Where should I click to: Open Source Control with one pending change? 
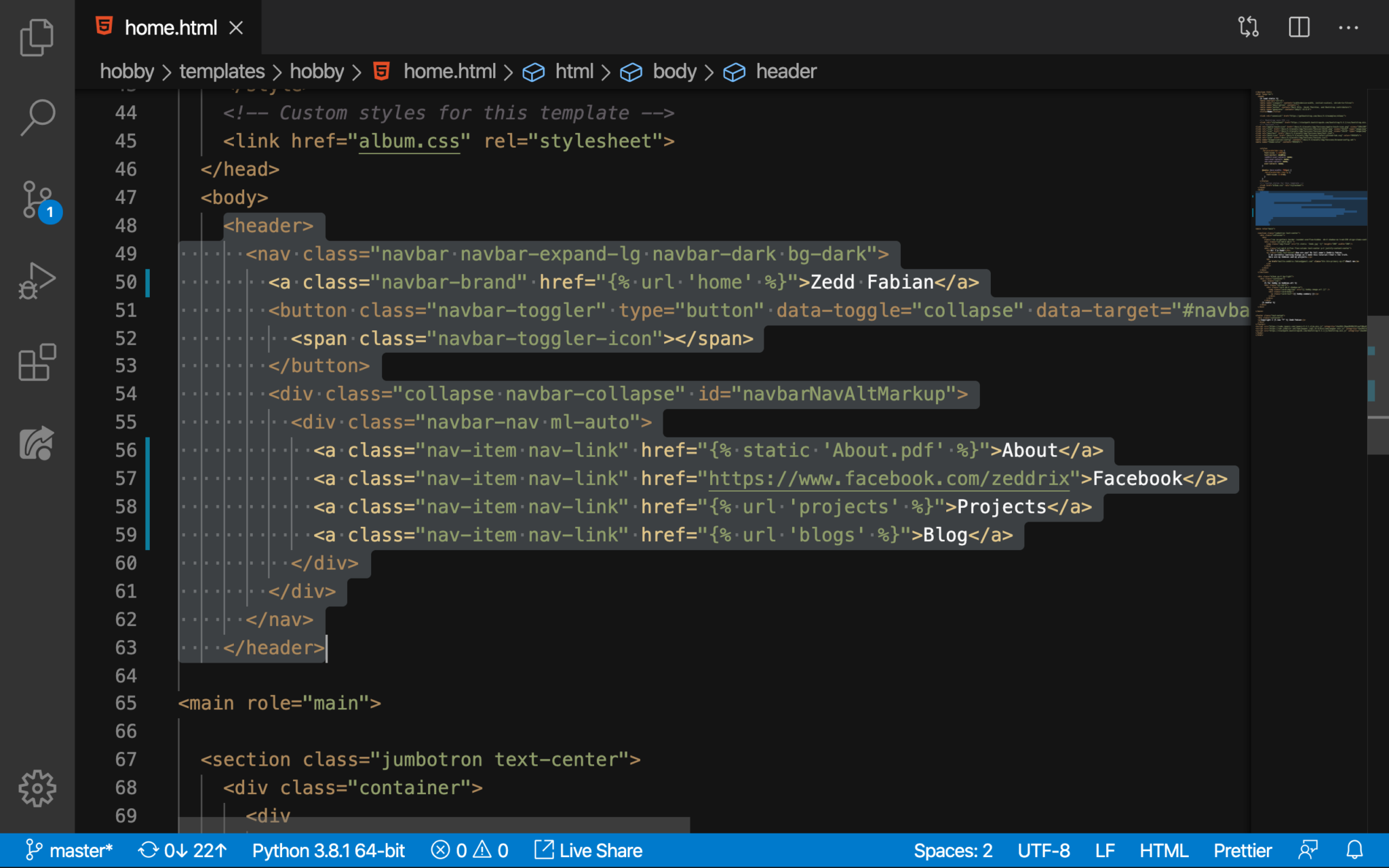pos(39,201)
